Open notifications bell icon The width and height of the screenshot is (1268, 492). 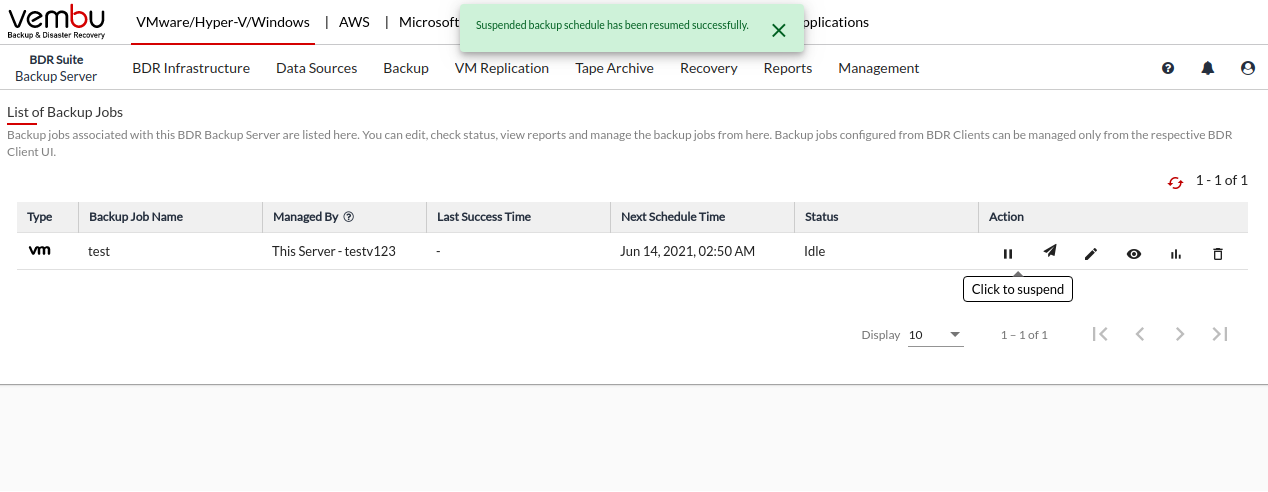tap(1208, 68)
